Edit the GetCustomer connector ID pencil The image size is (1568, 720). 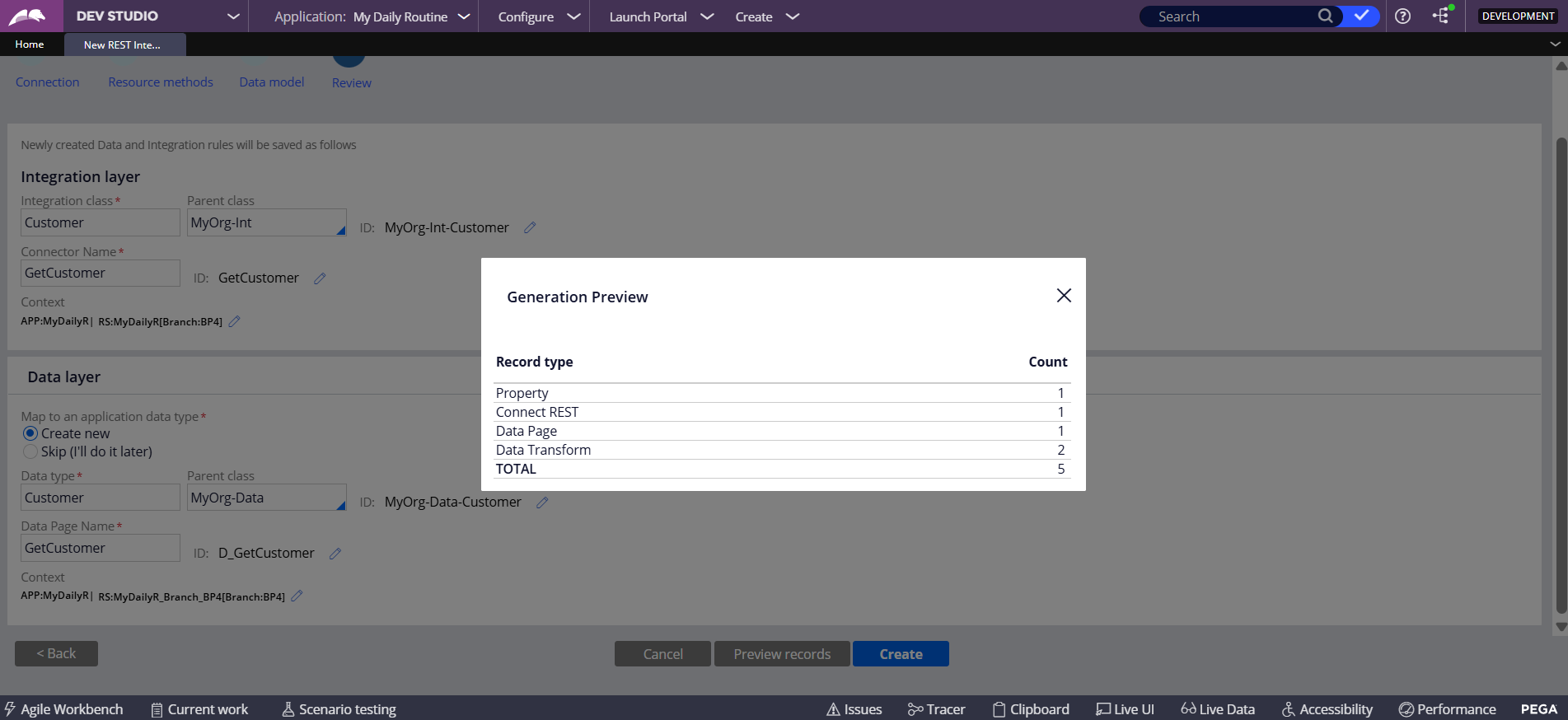click(x=320, y=278)
